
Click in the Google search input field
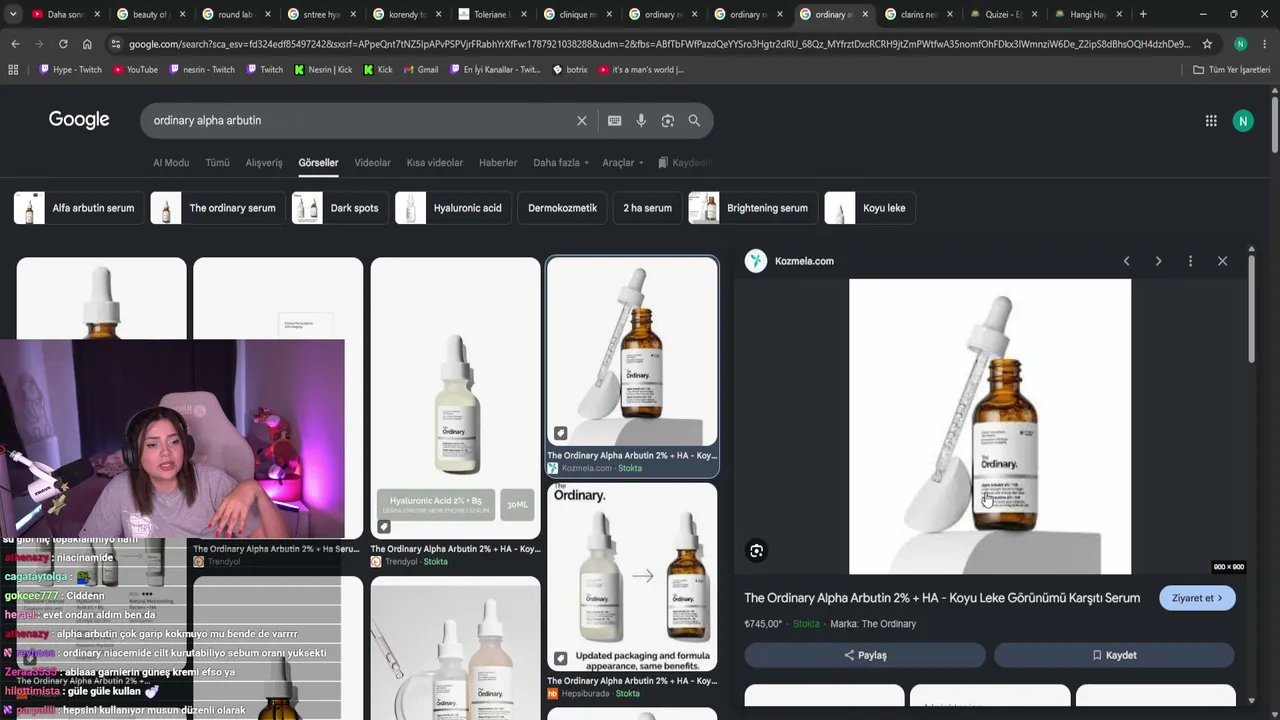(360, 121)
